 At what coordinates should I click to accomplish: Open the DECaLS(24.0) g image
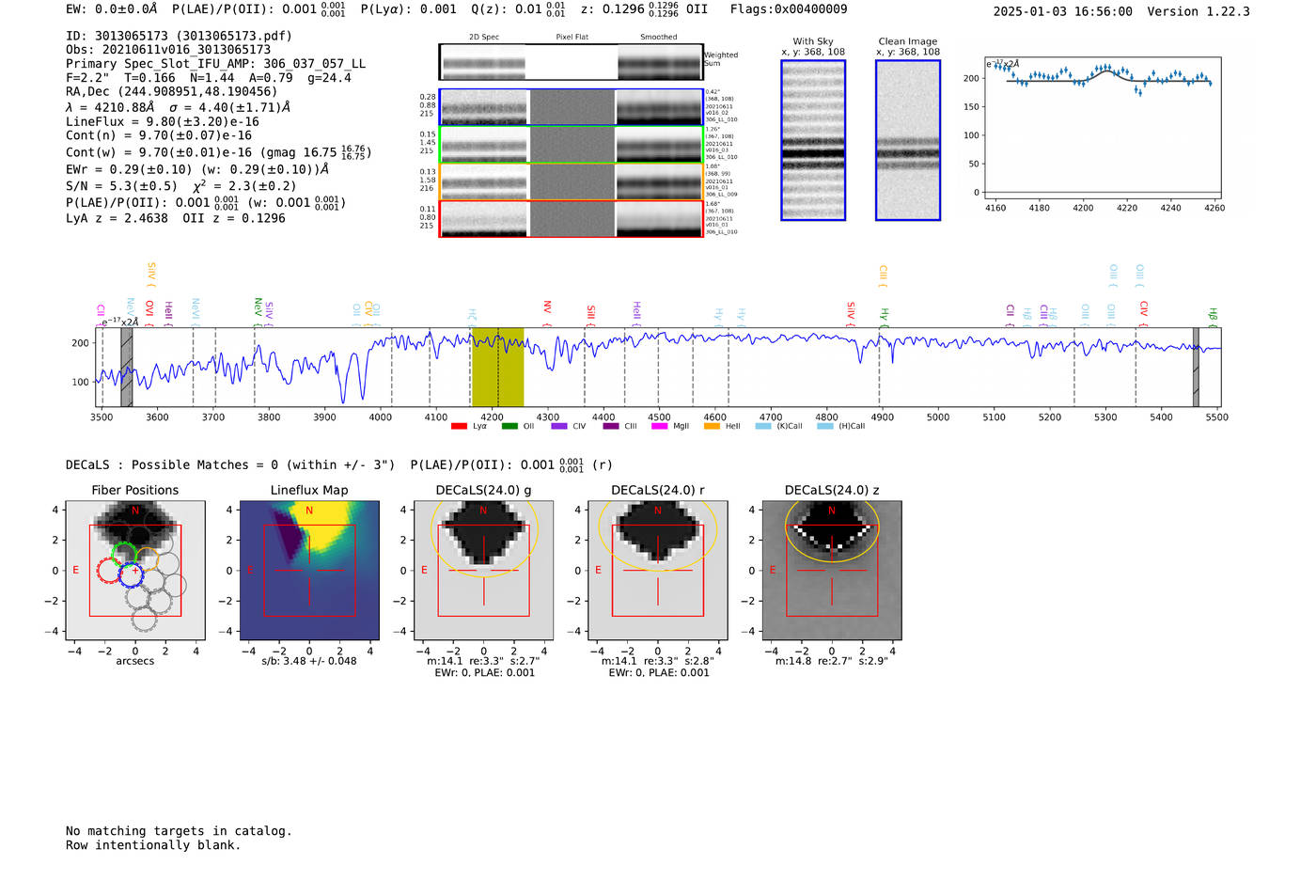click(x=484, y=571)
